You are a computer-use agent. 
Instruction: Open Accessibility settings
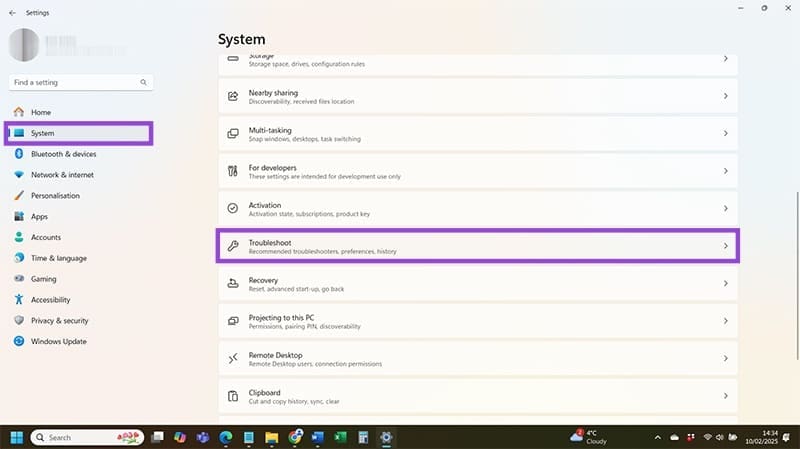coord(80,300)
